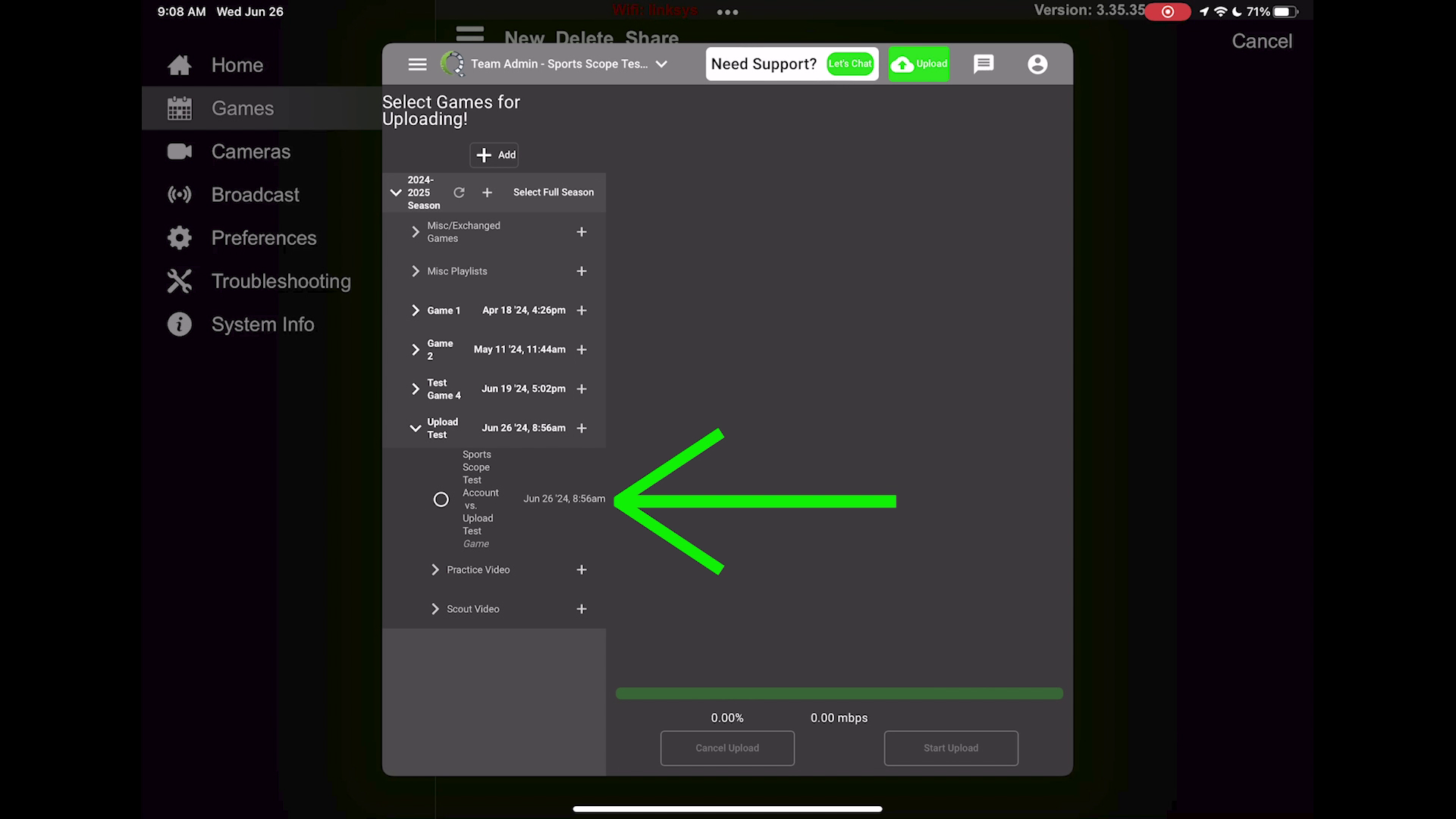Expand the Practice Video folder
Viewport: 1456px width, 819px height.
(x=435, y=570)
